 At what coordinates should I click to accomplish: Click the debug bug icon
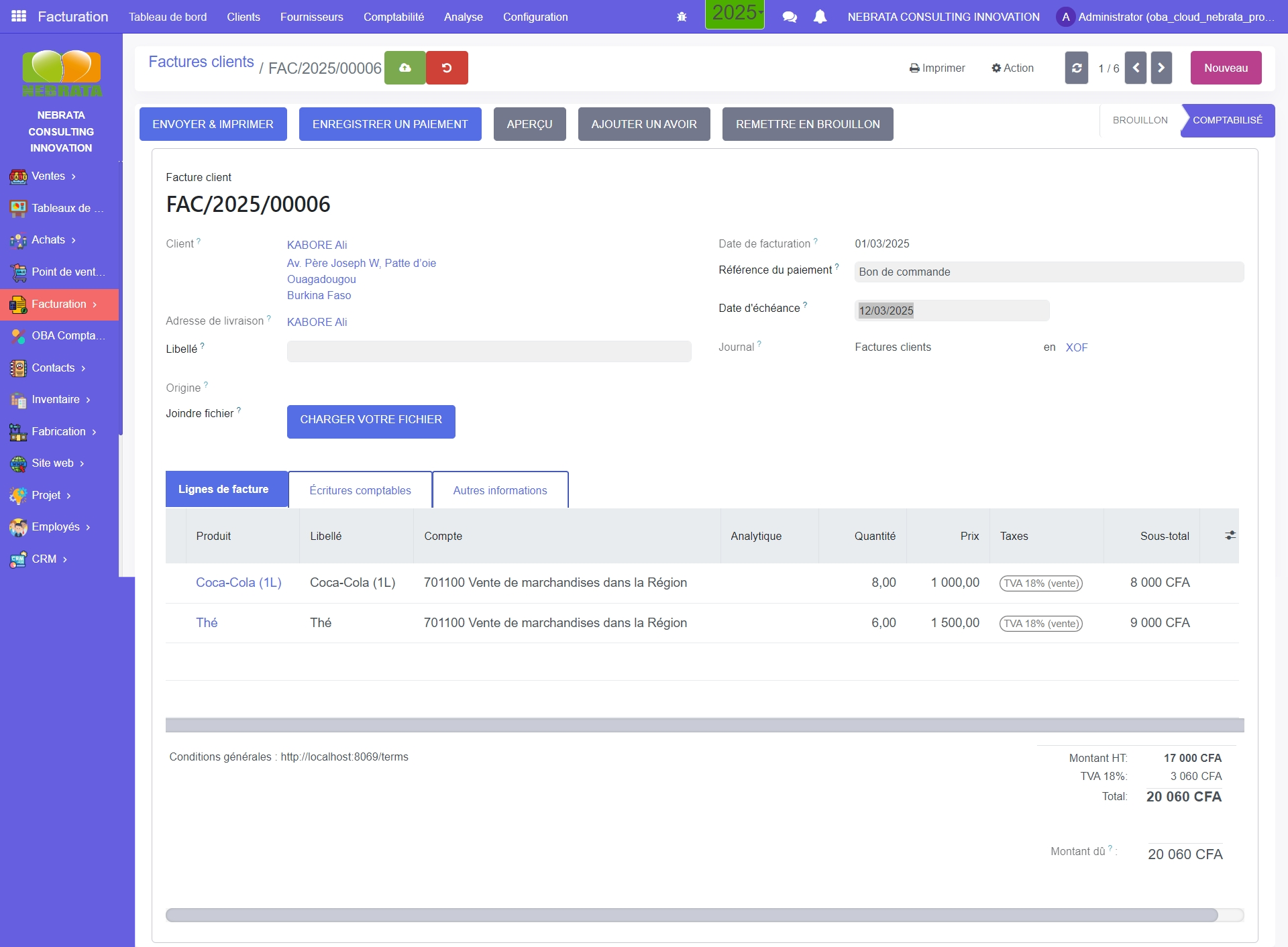click(x=682, y=17)
